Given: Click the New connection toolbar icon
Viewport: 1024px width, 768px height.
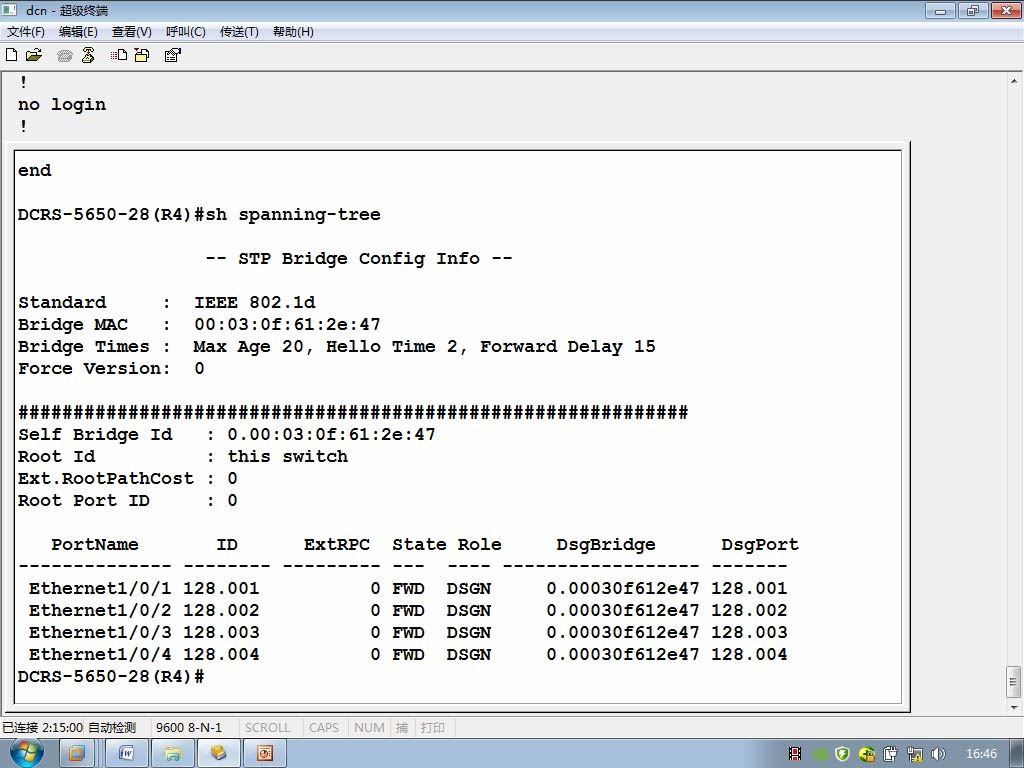Looking at the screenshot, I should pyautogui.click(x=11, y=55).
